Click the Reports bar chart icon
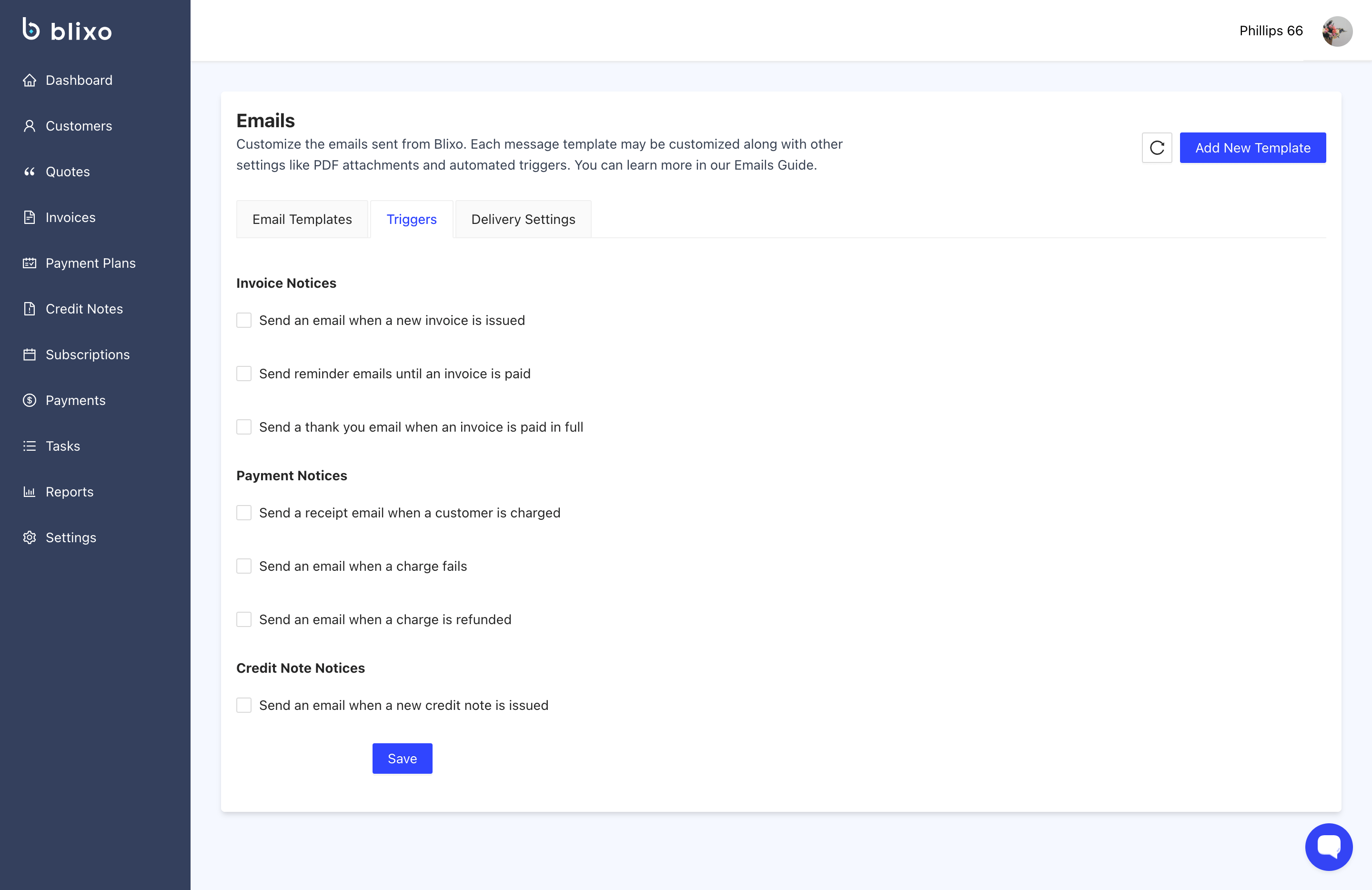The width and height of the screenshot is (1372, 890). point(30,492)
